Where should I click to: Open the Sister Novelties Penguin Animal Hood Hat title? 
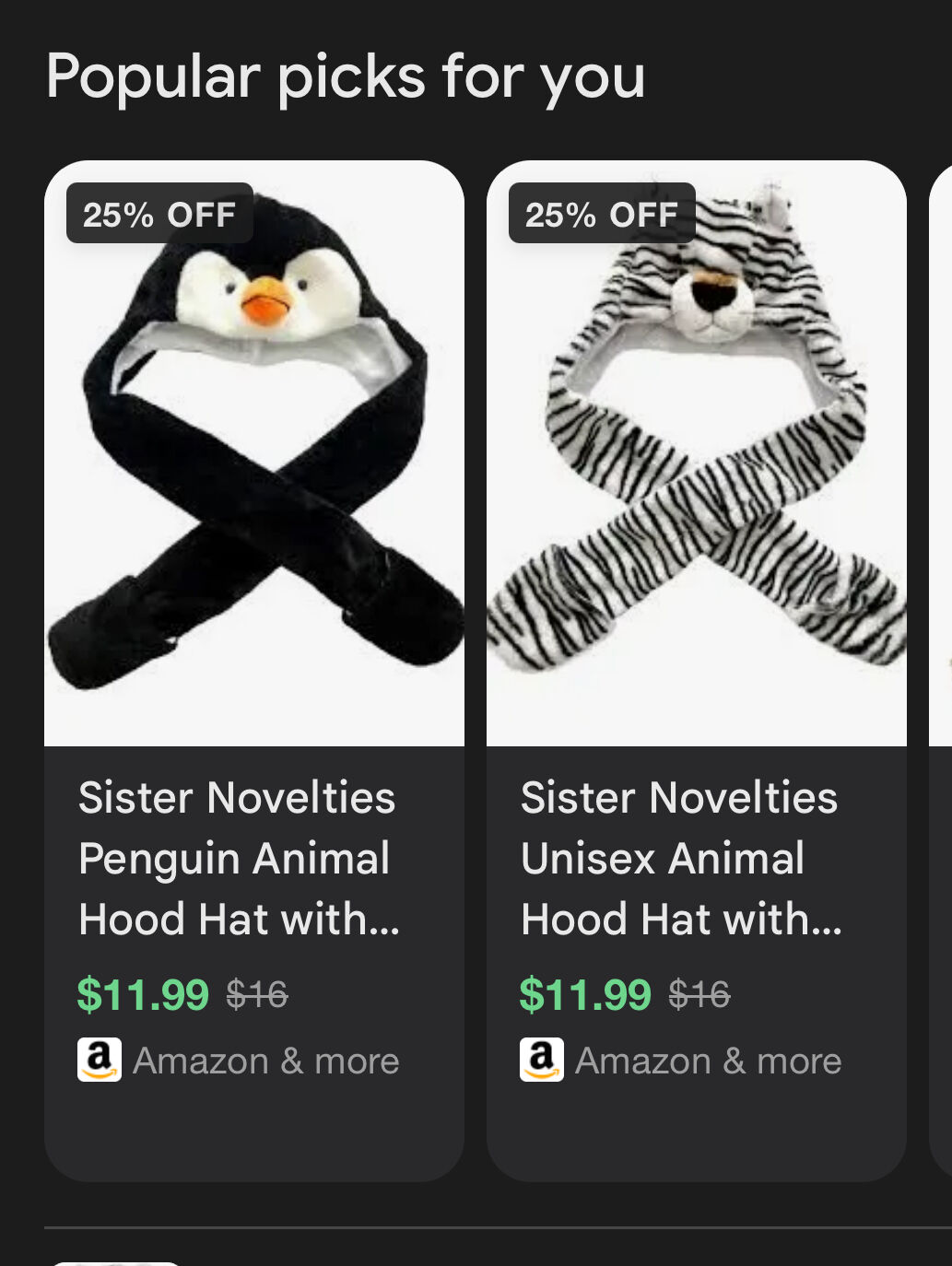click(x=238, y=858)
